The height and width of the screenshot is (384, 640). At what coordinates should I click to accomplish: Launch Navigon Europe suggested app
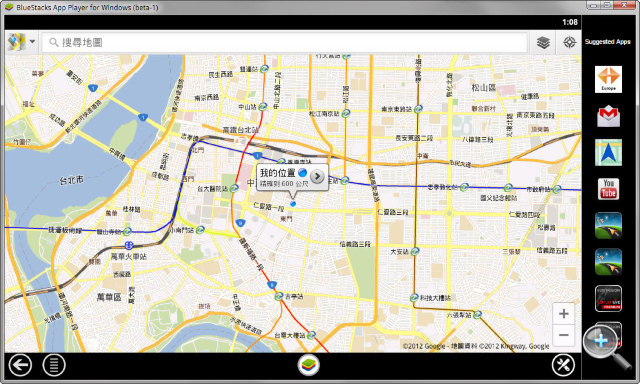point(608,79)
